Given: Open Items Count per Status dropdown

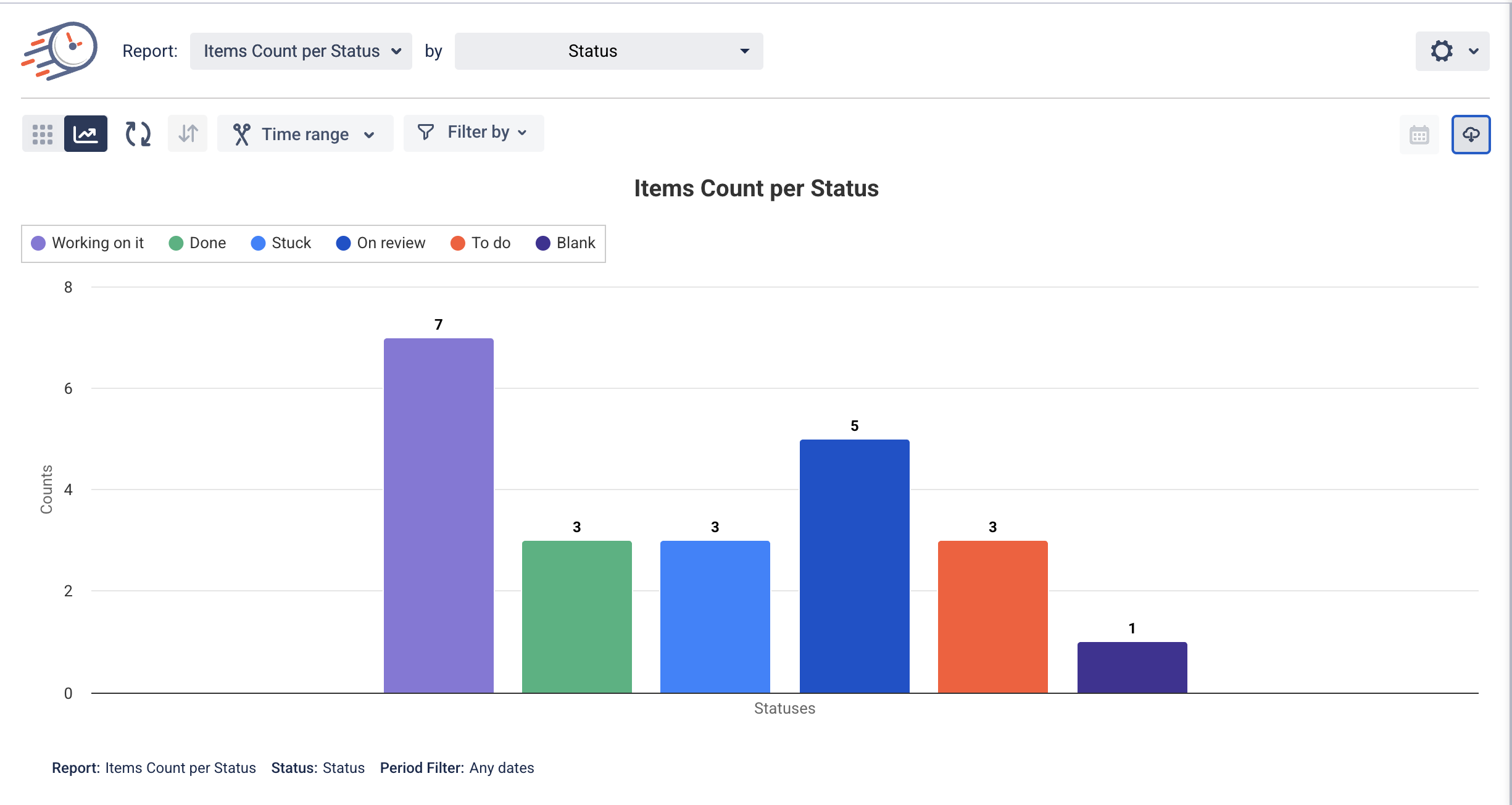Looking at the screenshot, I should (301, 51).
